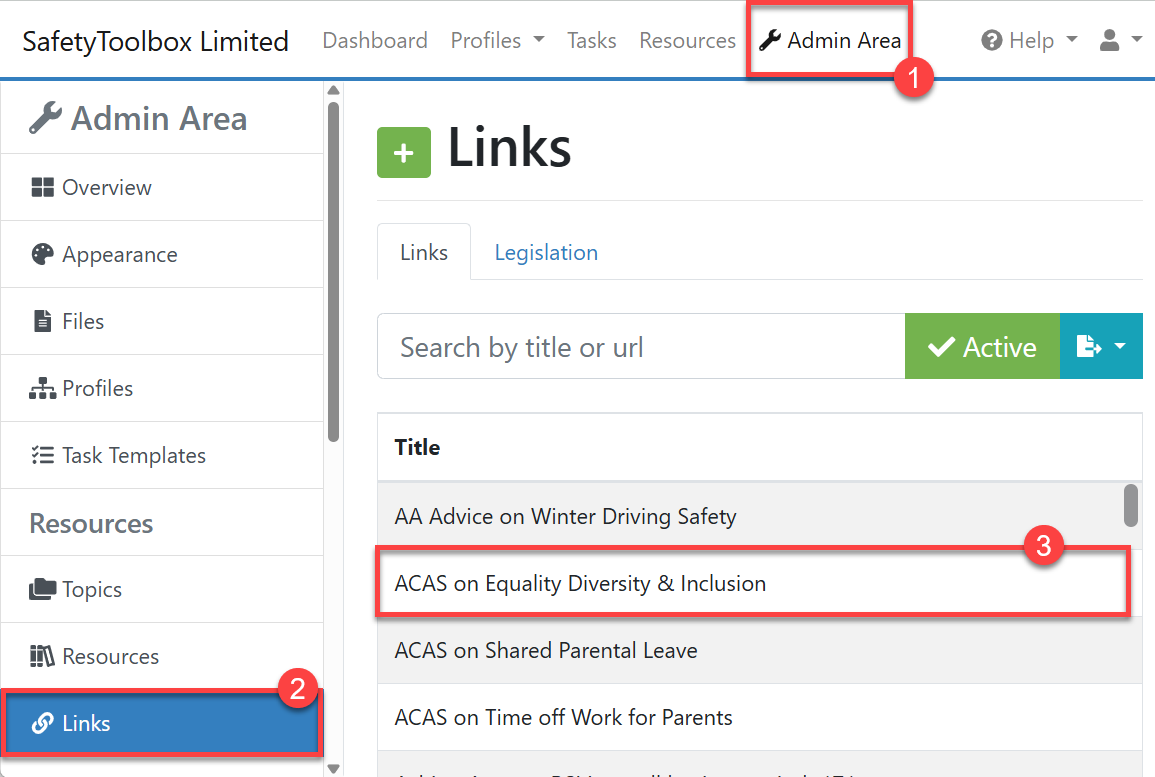Open ACAS on Shared Parental Leave link

tap(546, 651)
